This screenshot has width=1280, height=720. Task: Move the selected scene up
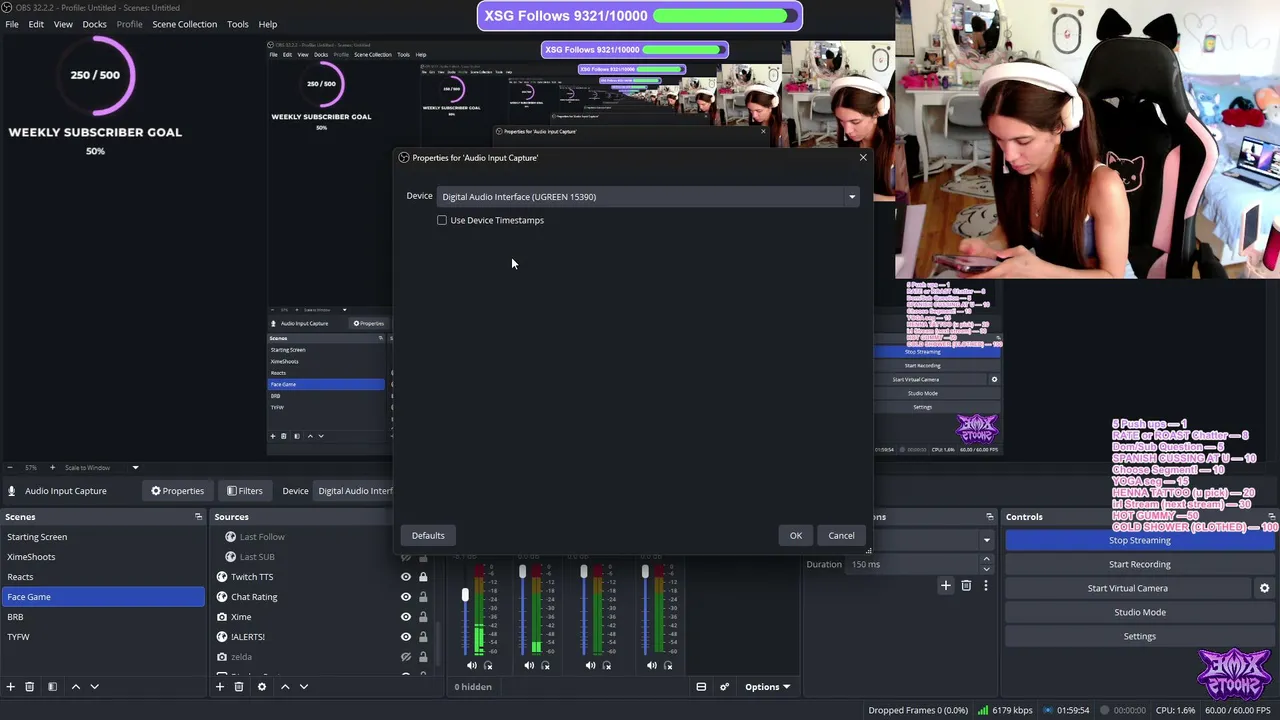click(75, 687)
